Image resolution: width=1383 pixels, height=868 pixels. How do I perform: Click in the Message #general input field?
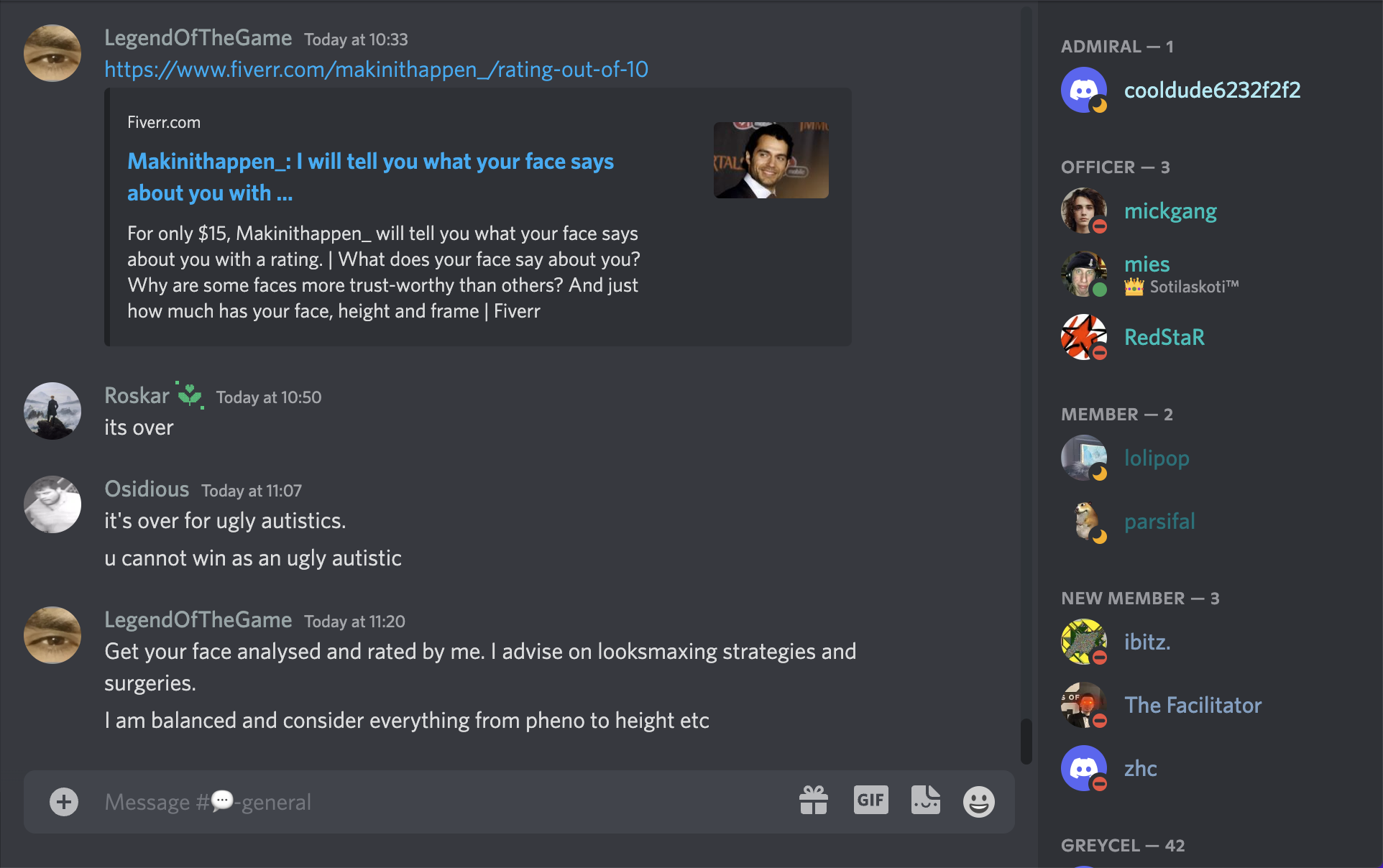[x=446, y=802]
